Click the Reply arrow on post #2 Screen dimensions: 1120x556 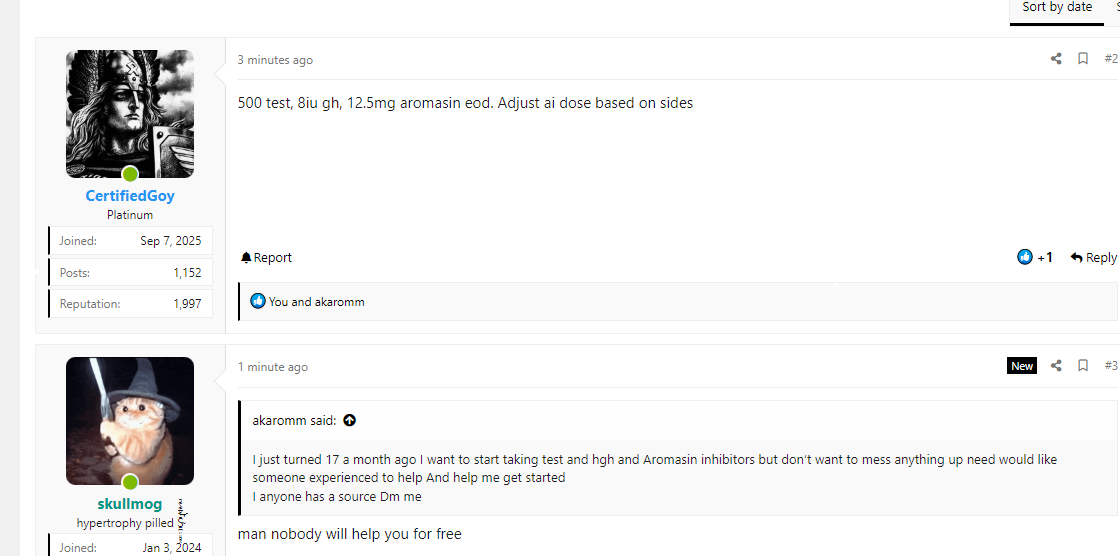[x=1092, y=257]
